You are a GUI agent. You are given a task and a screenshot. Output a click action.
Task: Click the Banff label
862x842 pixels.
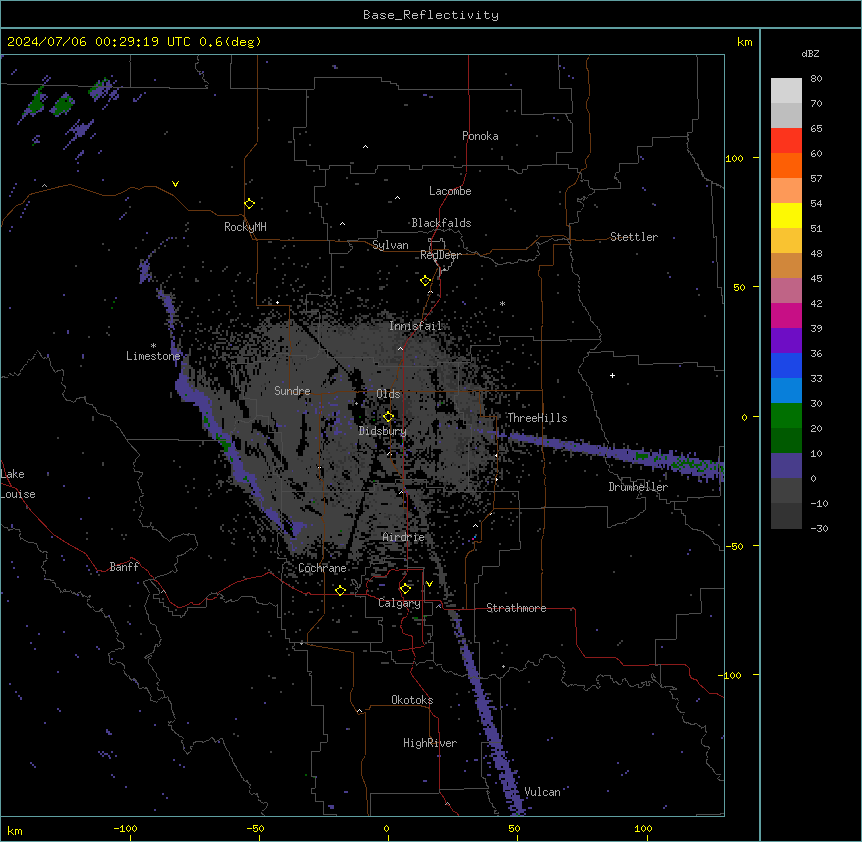(124, 567)
